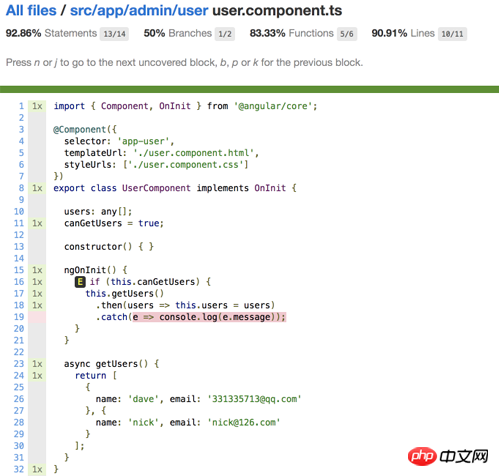The height and width of the screenshot is (476, 499).
Task: Click line number 32 in gutter
Action: coord(19,469)
